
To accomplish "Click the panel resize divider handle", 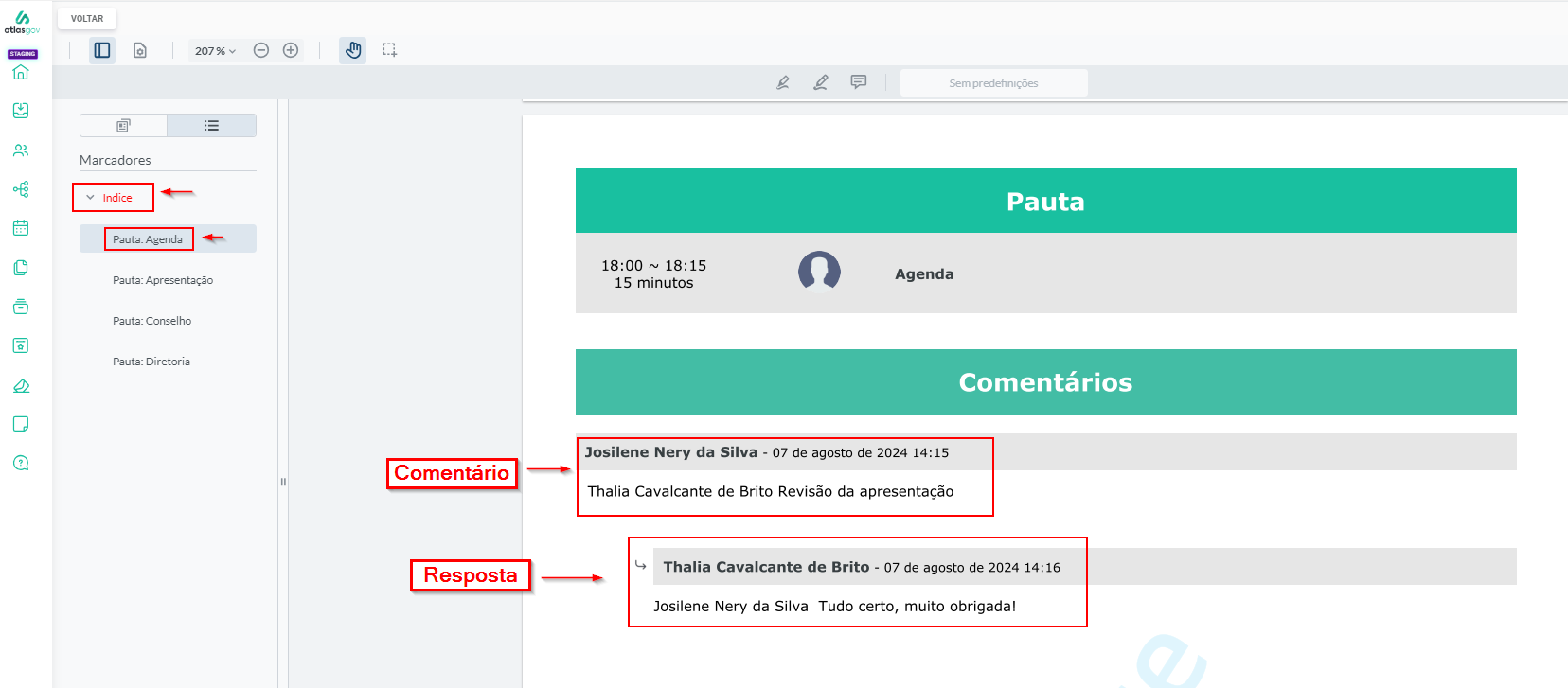I will [x=283, y=482].
